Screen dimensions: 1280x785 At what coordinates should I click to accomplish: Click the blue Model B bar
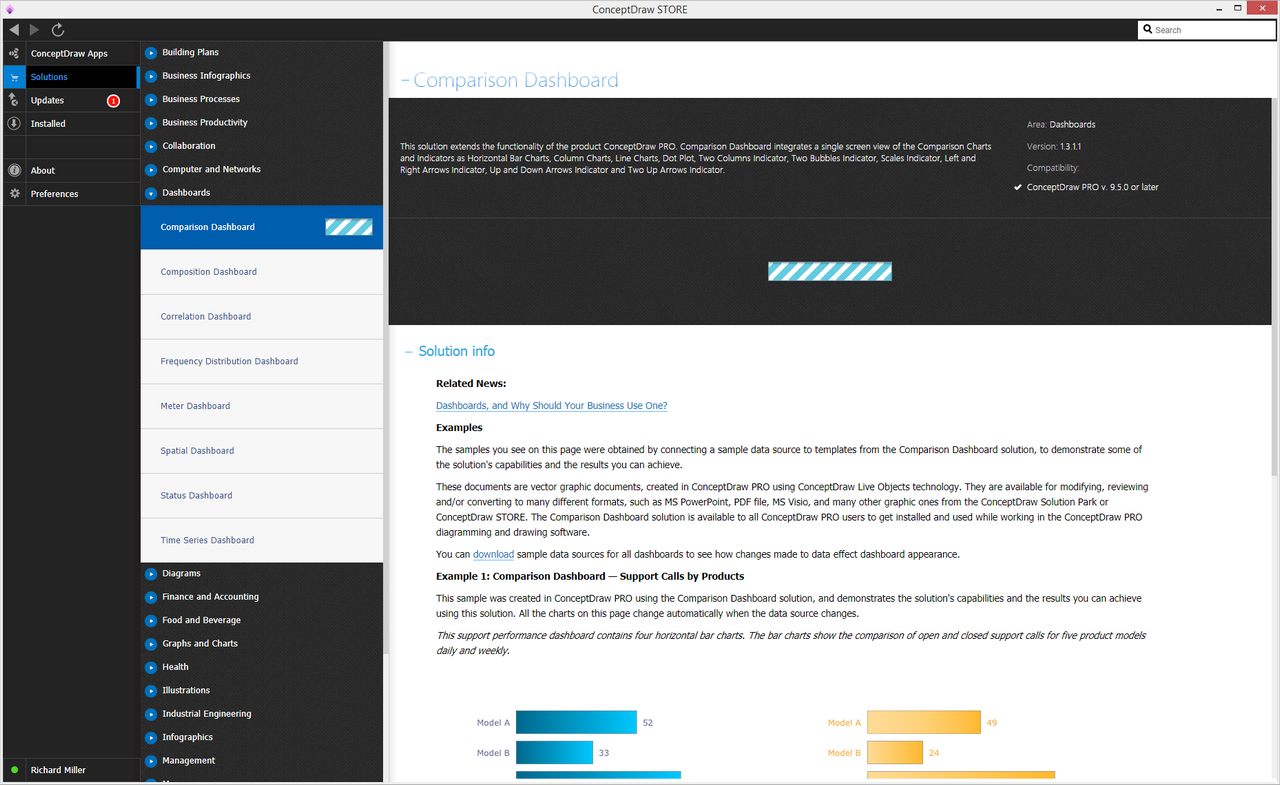click(555, 753)
